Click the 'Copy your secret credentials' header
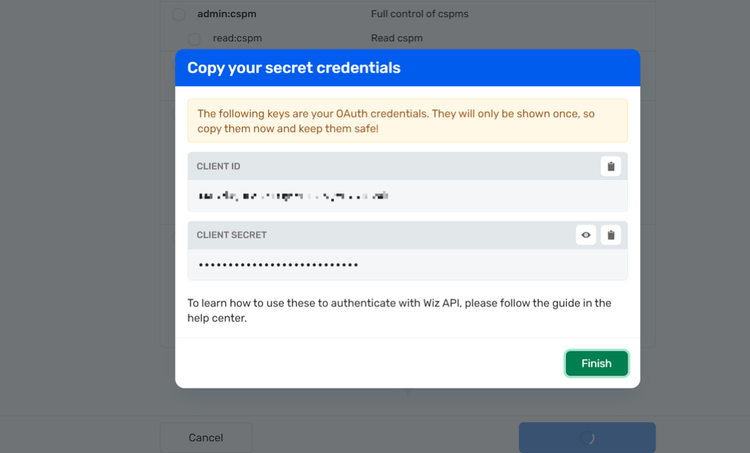 click(294, 68)
